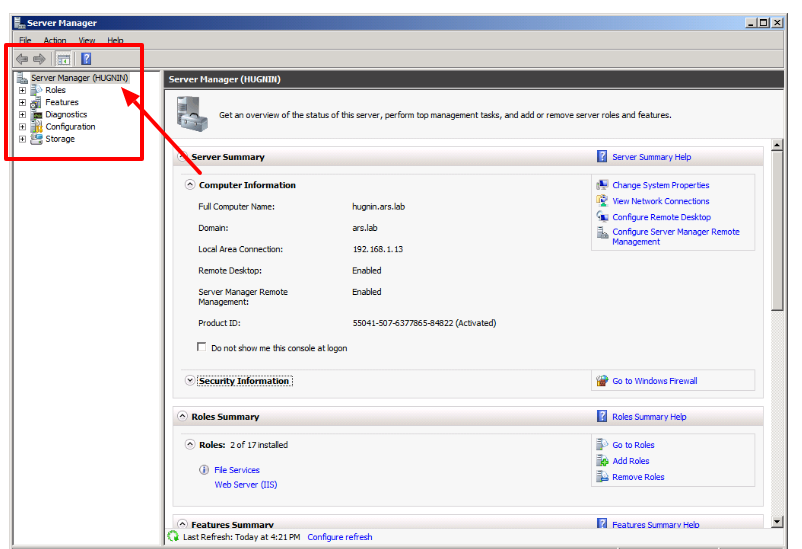Image resolution: width=802 pixels, height=549 pixels.
Task: Open the Web Server (IIS) role link
Action: tap(246, 485)
